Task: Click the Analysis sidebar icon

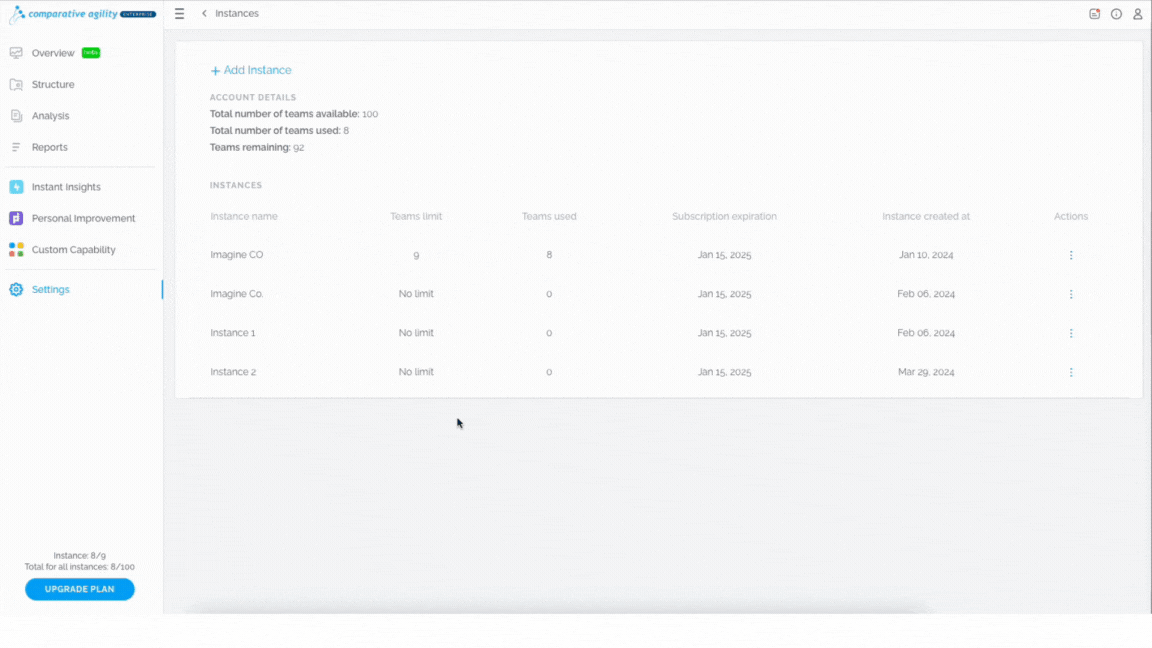Action: click(x=16, y=116)
